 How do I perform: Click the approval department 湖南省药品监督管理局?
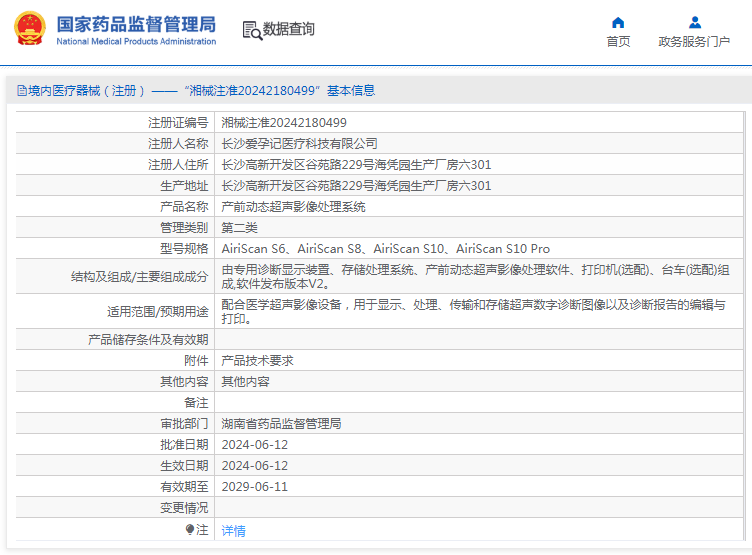click(281, 424)
